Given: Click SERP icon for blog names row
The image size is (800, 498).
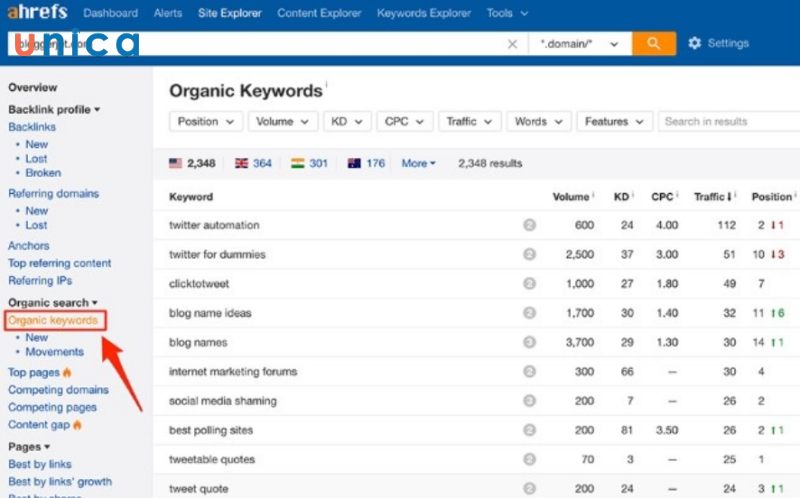Looking at the screenshot, I should (529, 342).
